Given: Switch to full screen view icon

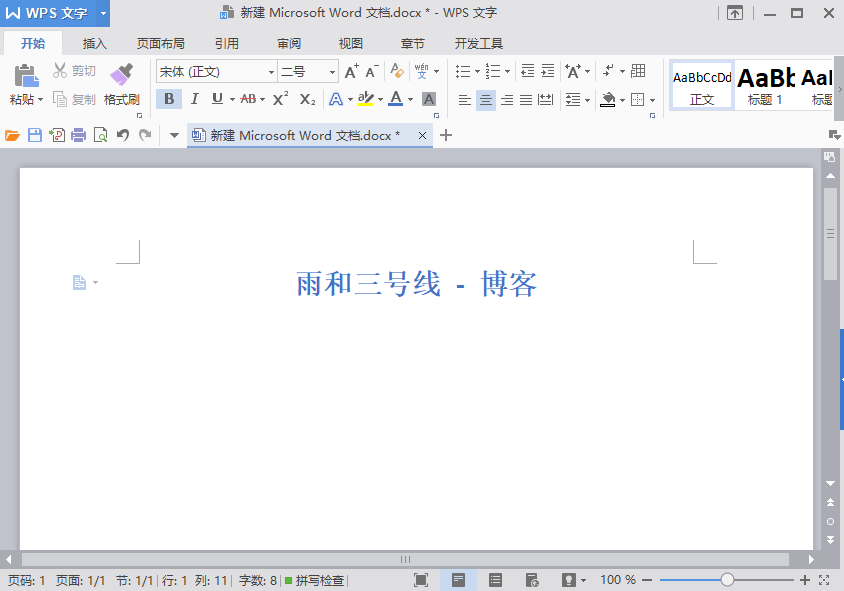Looking at the screenshot, I should click(x=421, y=580).
